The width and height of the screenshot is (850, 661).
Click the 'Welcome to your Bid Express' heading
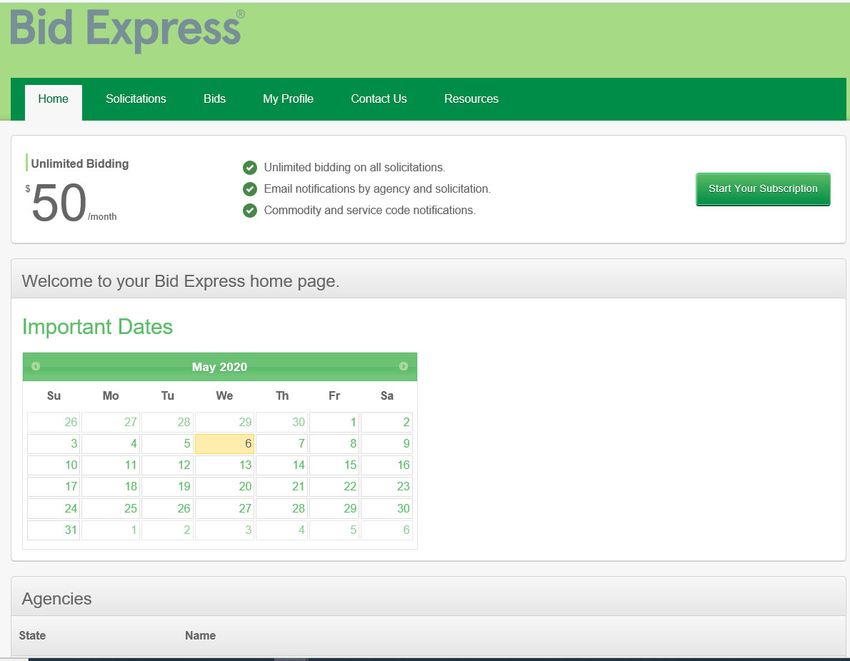[181, 281]
